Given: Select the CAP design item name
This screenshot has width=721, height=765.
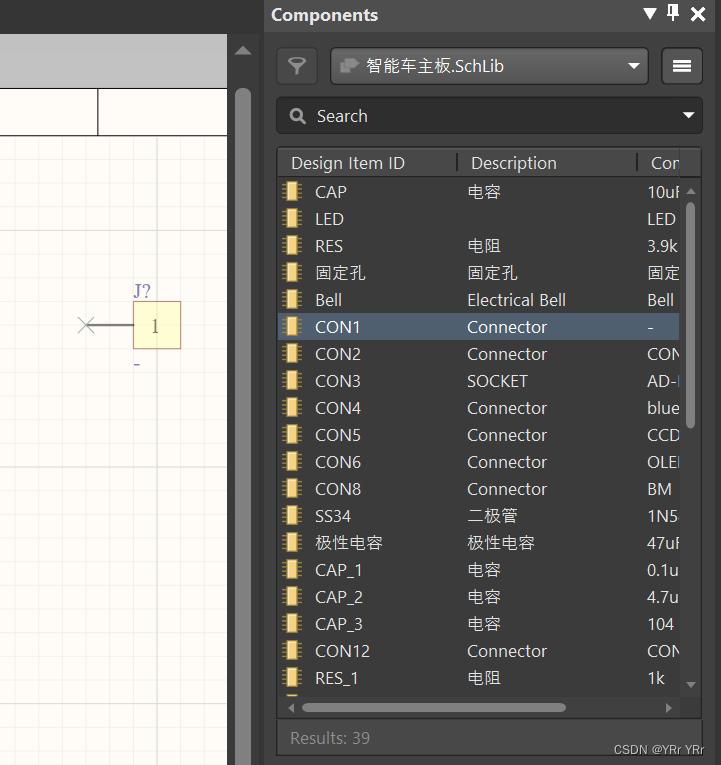Looking at the screenshot, I should pyautogui.click(x=331, y=192).
